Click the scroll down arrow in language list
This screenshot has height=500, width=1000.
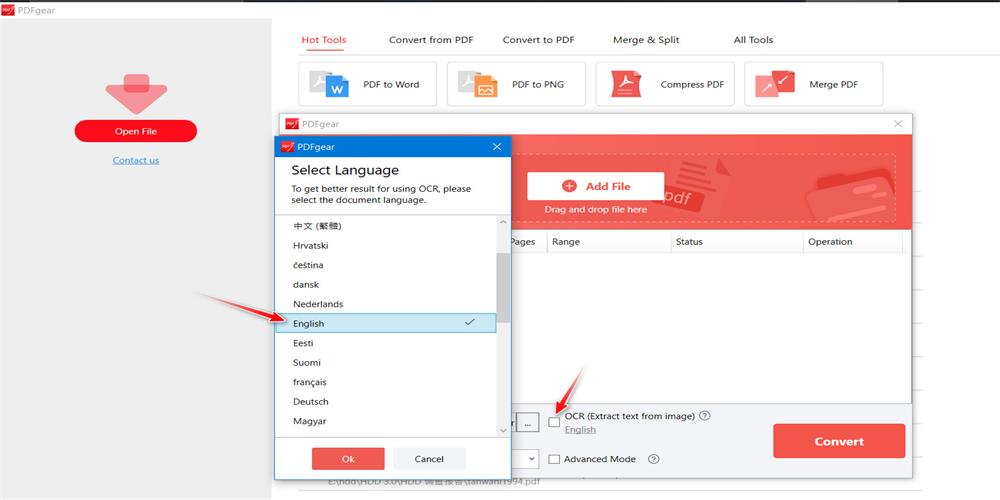503,430
